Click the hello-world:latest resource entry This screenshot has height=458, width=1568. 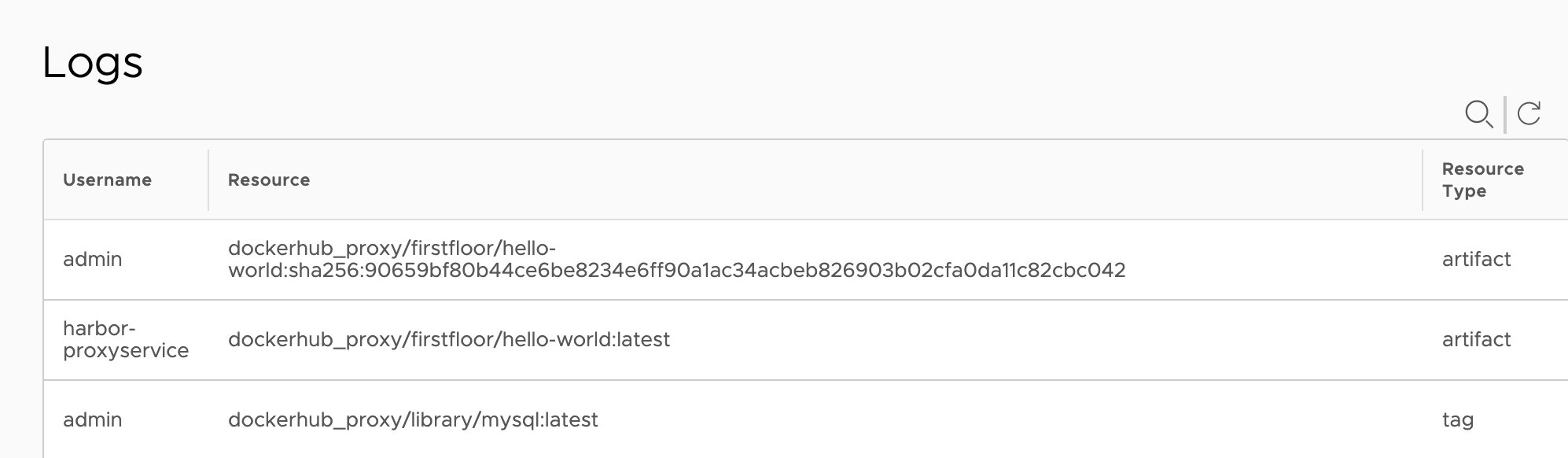(447, 339)
